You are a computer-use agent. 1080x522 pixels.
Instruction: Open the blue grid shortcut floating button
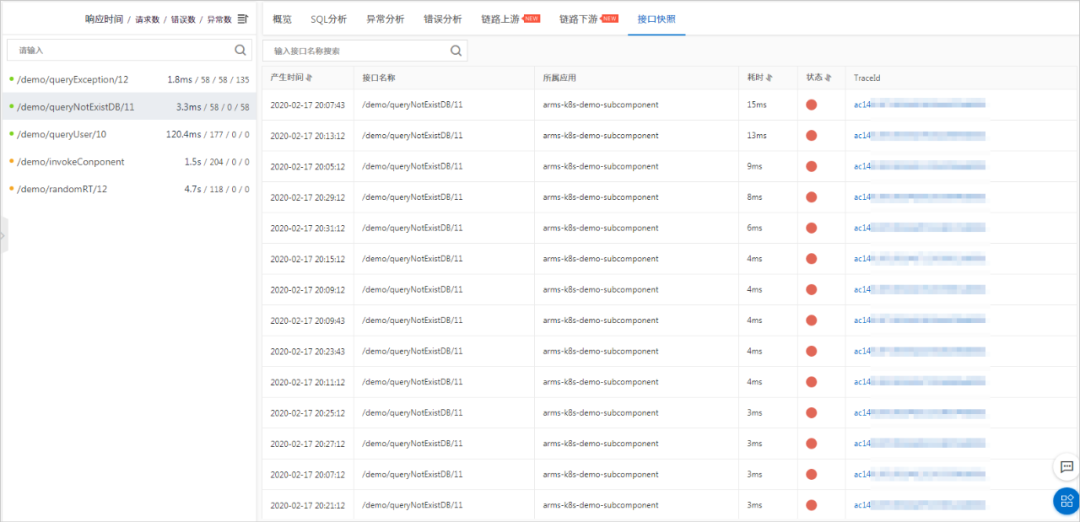pos(1066,501)
